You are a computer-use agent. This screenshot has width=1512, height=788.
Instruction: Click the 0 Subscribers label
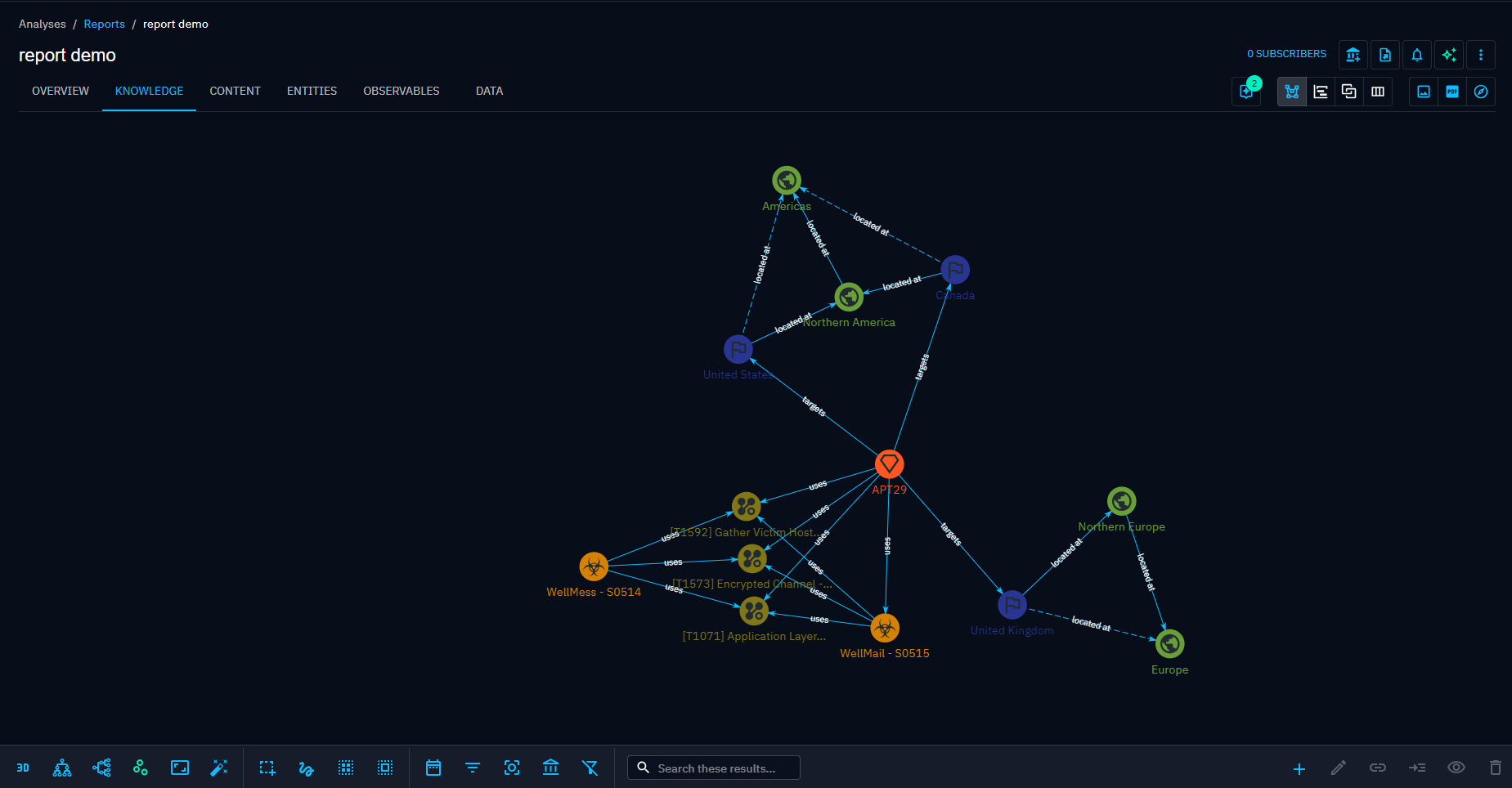1286,54
